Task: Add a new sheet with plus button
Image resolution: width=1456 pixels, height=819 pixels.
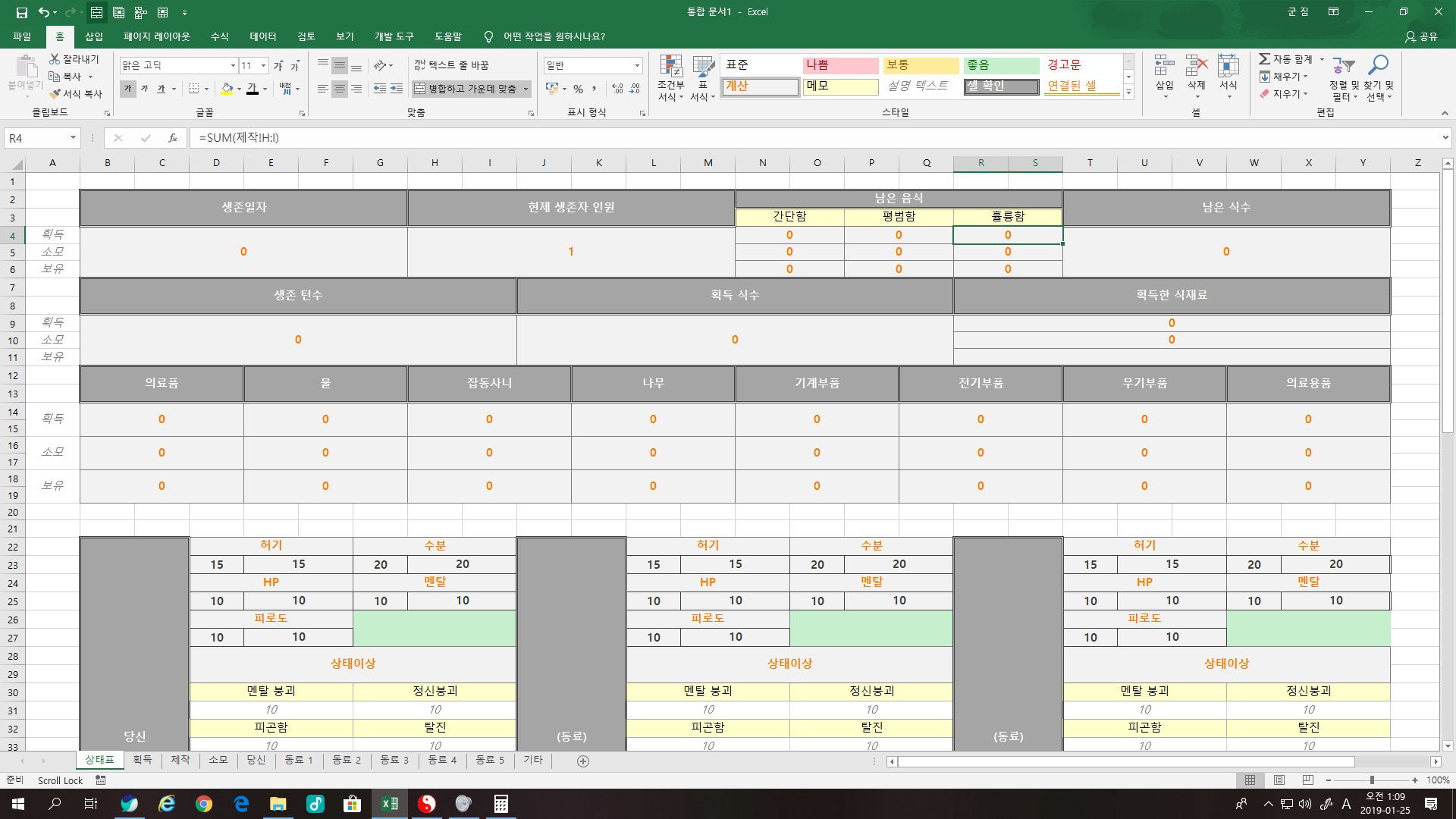Action: coord(582,761)
